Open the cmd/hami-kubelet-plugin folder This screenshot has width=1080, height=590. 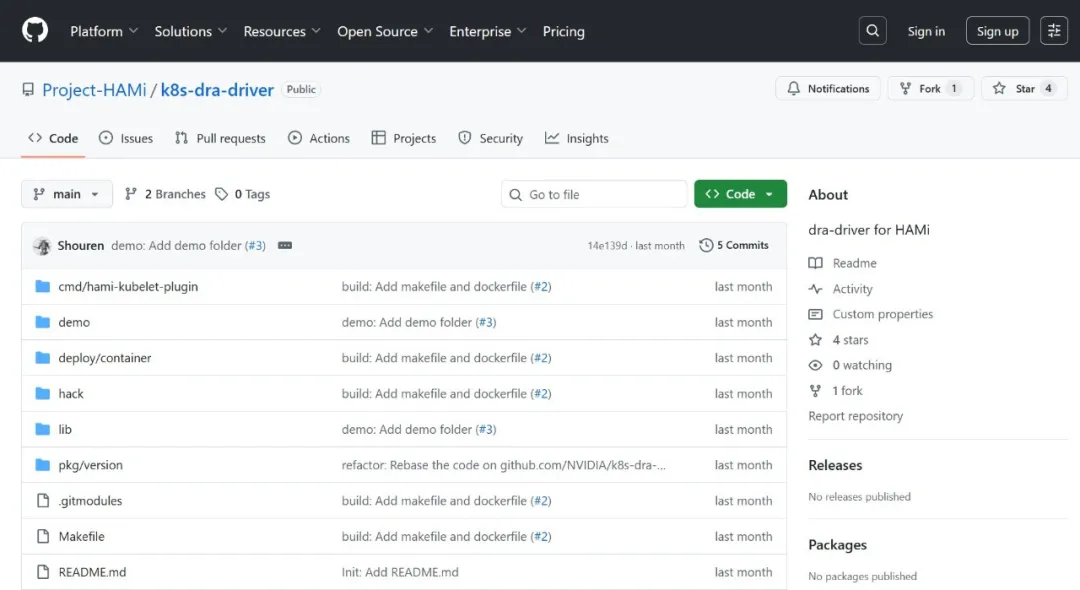128,287
